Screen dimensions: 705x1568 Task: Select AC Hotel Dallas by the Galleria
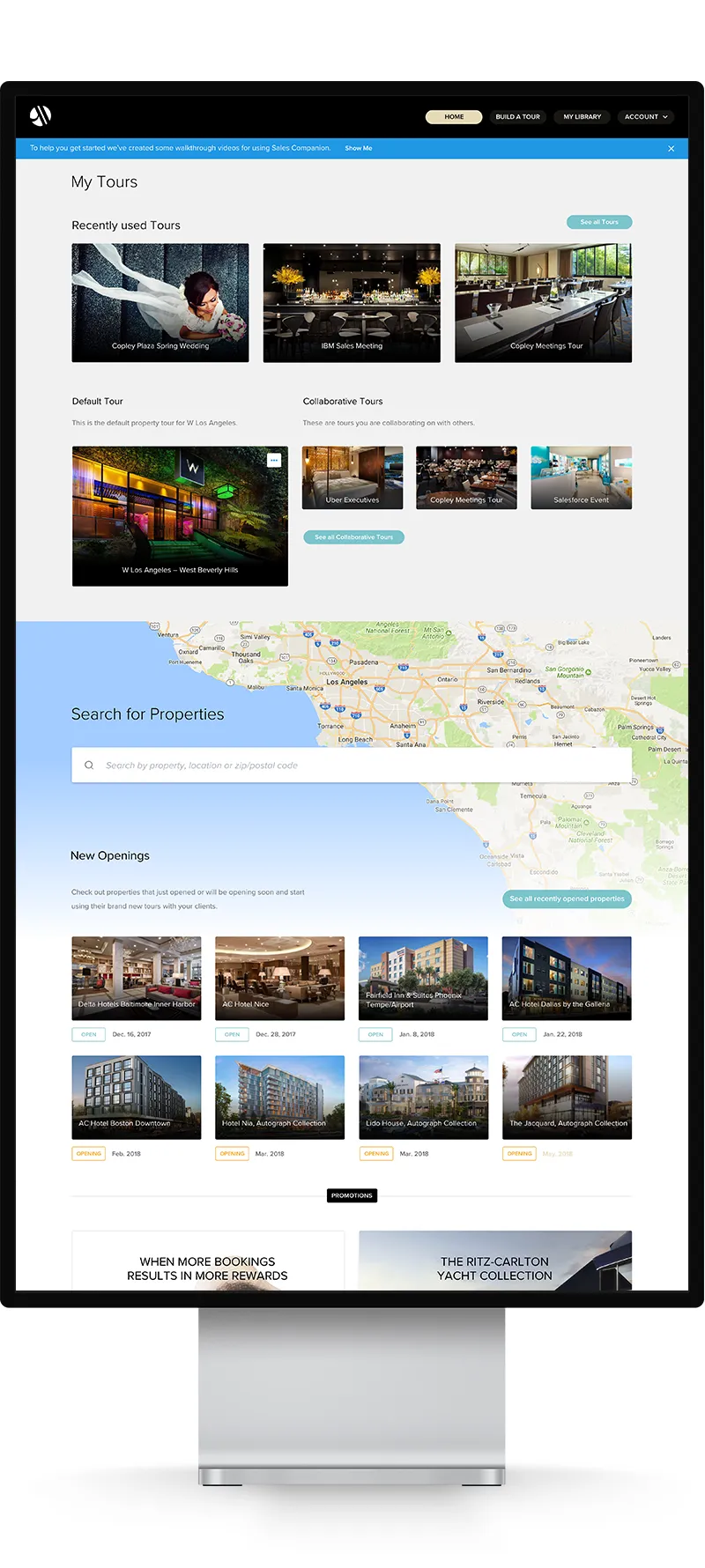[x=567, y=978]
